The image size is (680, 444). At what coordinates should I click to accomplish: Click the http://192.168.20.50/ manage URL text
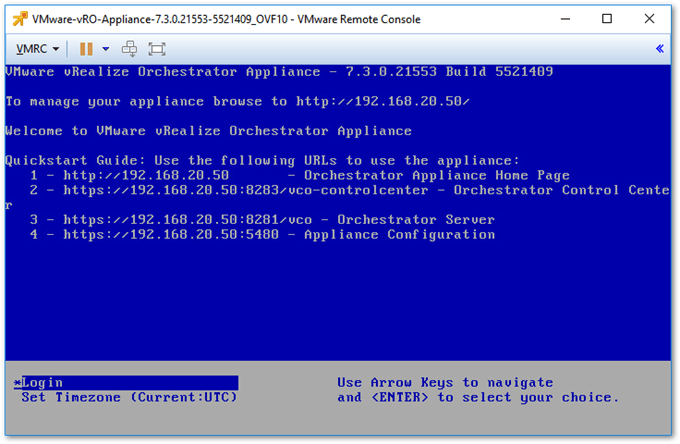[x=382, y=101]
